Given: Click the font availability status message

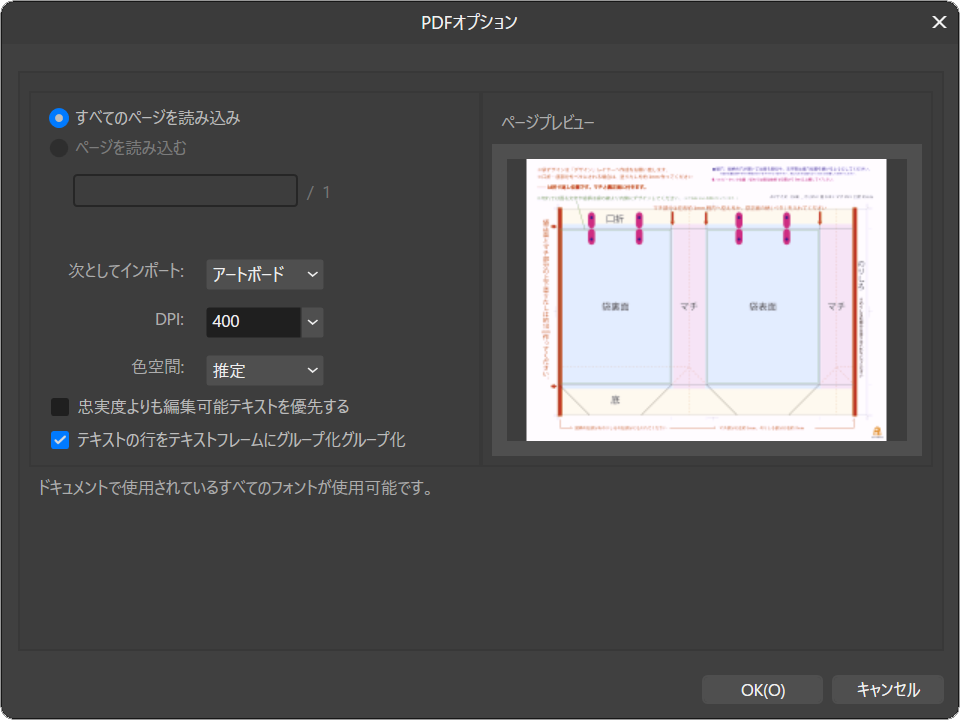Looking at the screenshot, I should (x=234, y=491).
